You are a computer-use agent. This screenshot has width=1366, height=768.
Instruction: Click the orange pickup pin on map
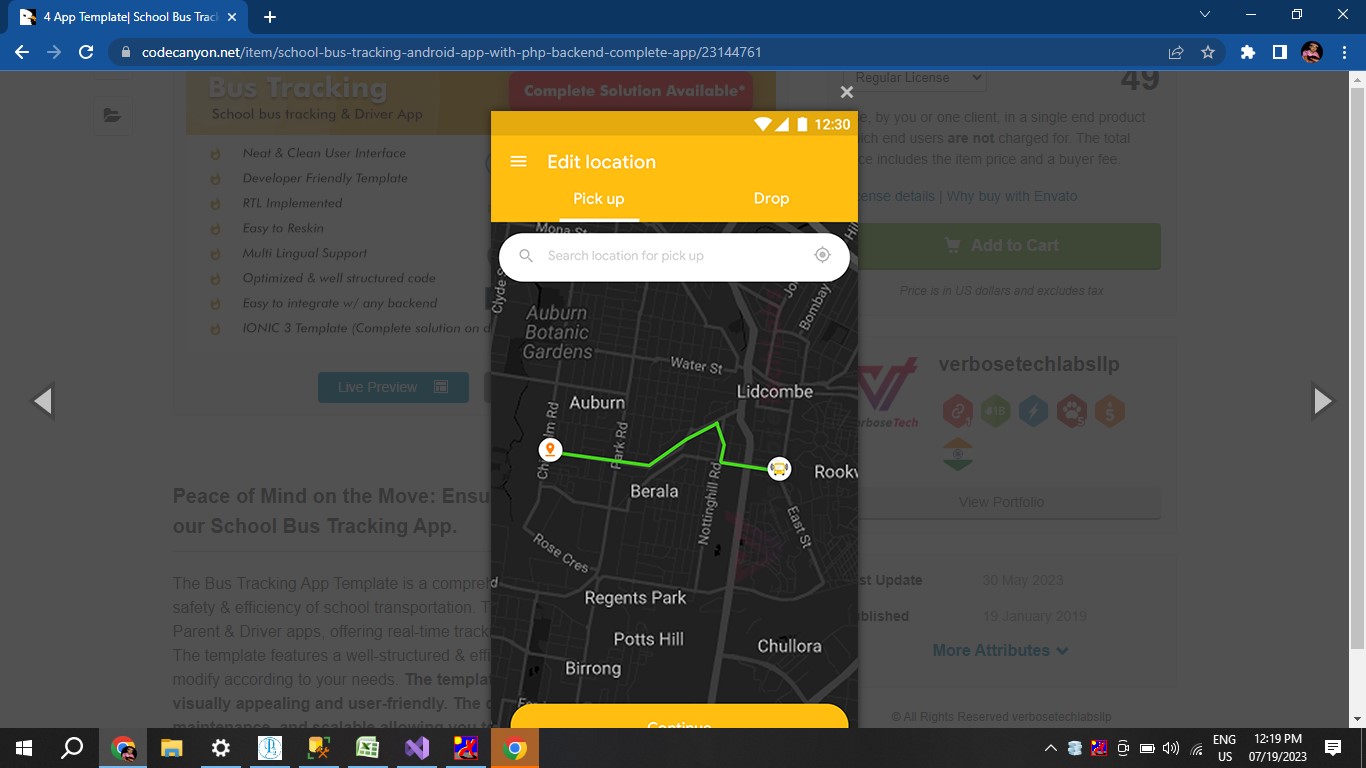click(549, 450)
